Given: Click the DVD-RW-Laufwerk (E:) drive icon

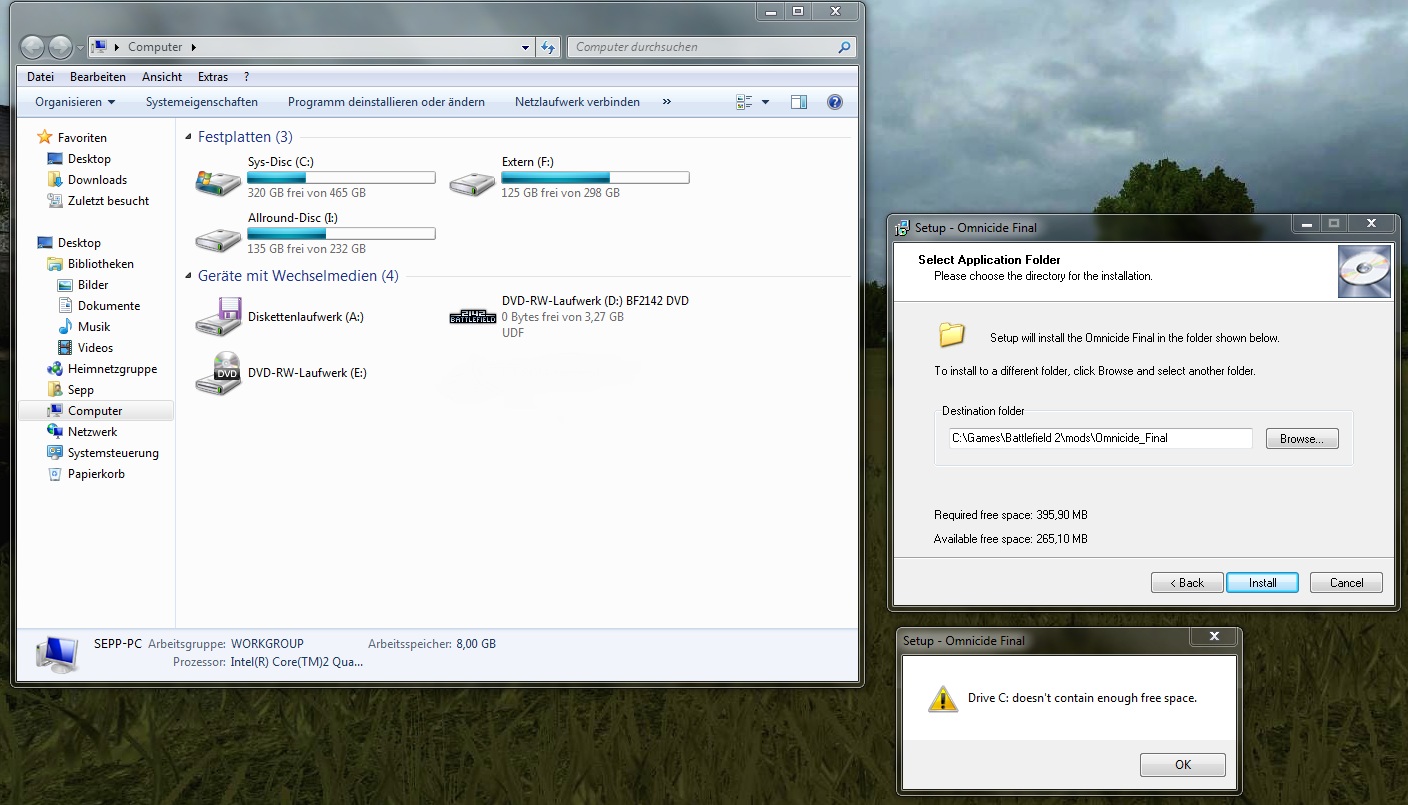Looking at the screenshot, I should pos(217,373).
